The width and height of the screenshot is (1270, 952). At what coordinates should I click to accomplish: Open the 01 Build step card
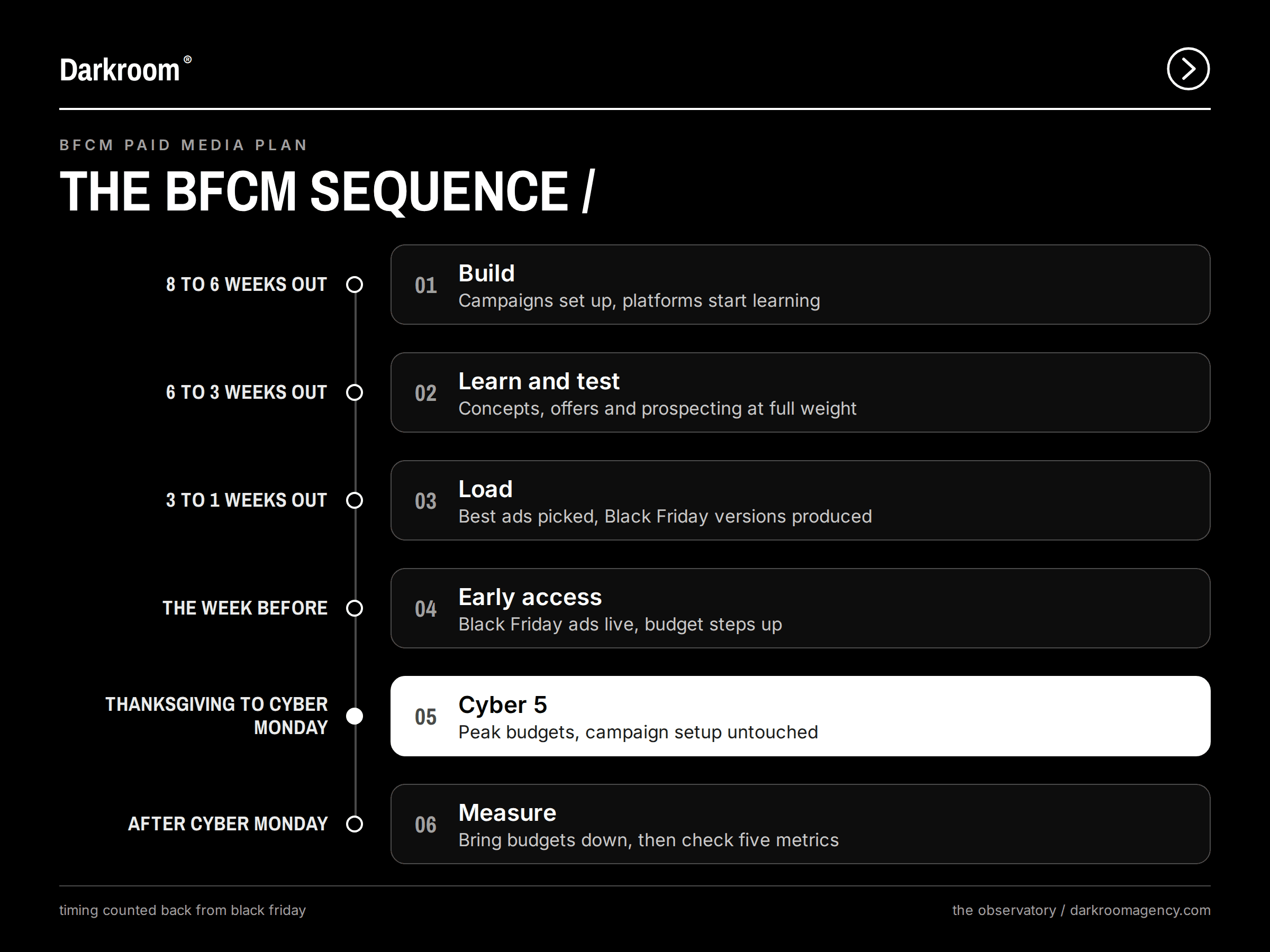tap(800, 285)
